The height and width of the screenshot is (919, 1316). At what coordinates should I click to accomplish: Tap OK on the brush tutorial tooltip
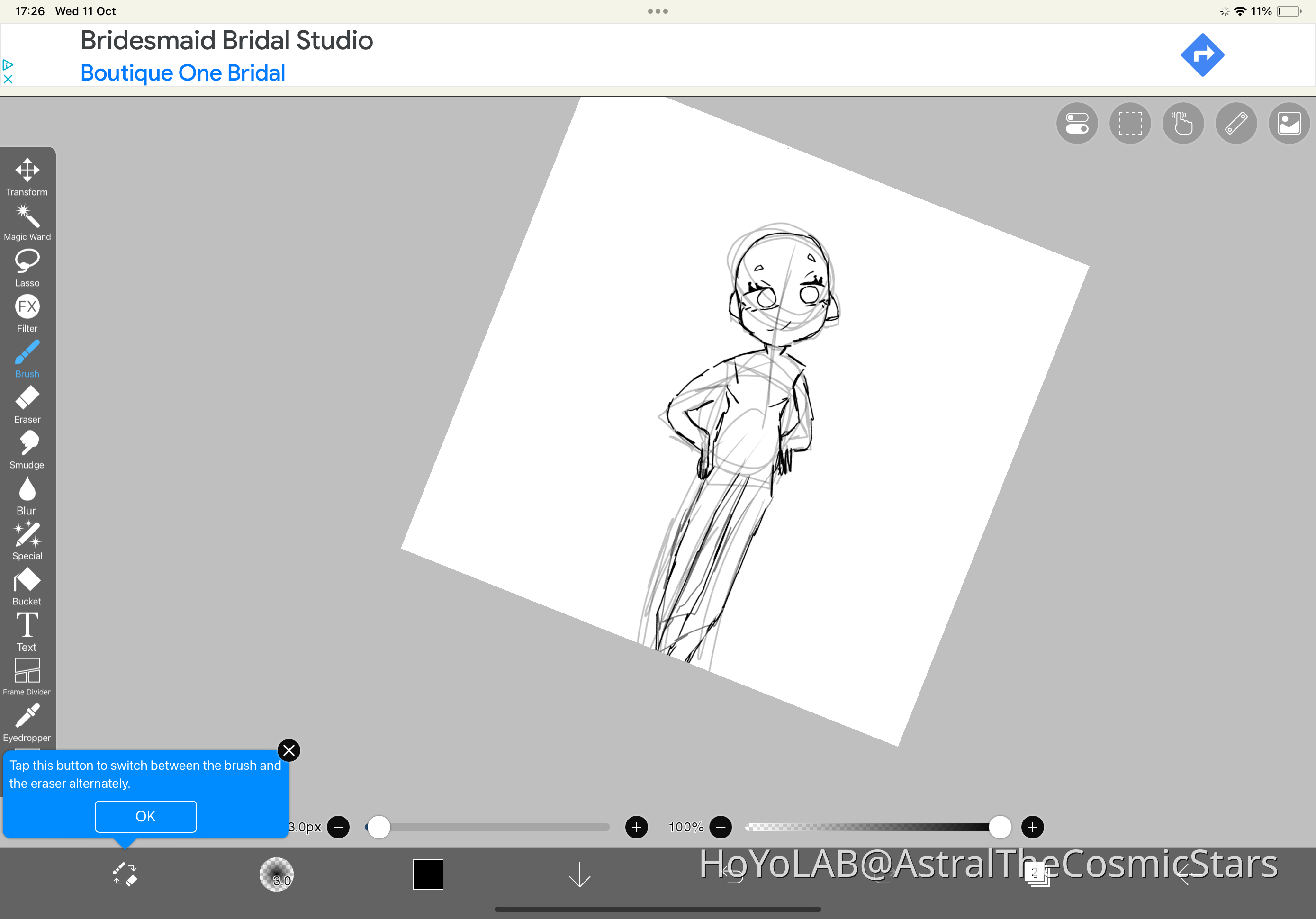pos(145,816)
